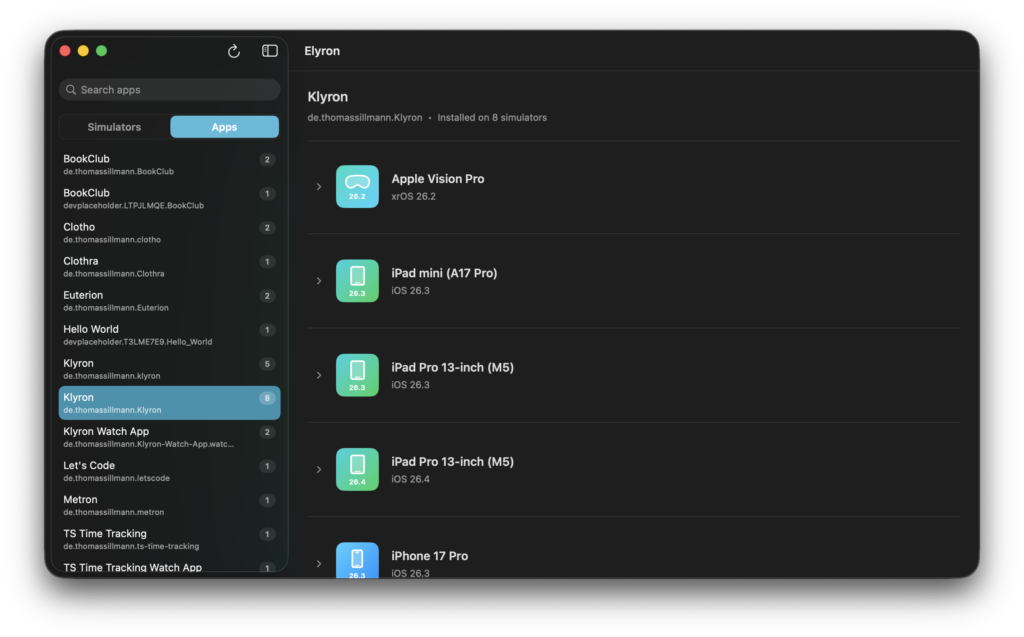Viewport: 1024px width, 637px height.
Task: Switch to the Simulators tab
Action: pyautogui.click(x=114, y=127)
